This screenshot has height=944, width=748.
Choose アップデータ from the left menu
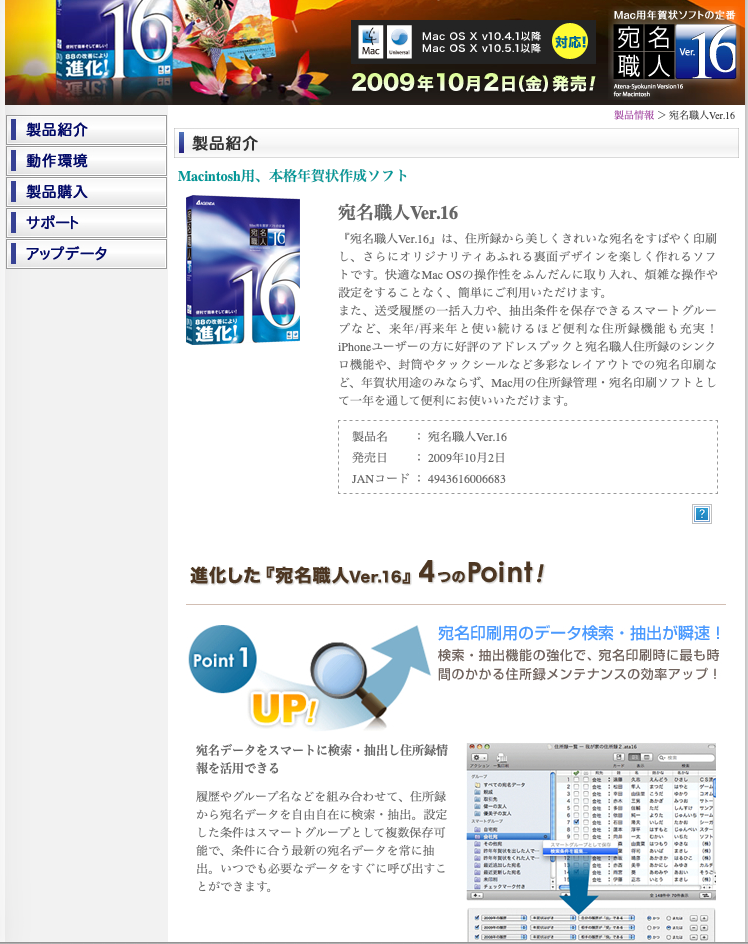[86, 254]
